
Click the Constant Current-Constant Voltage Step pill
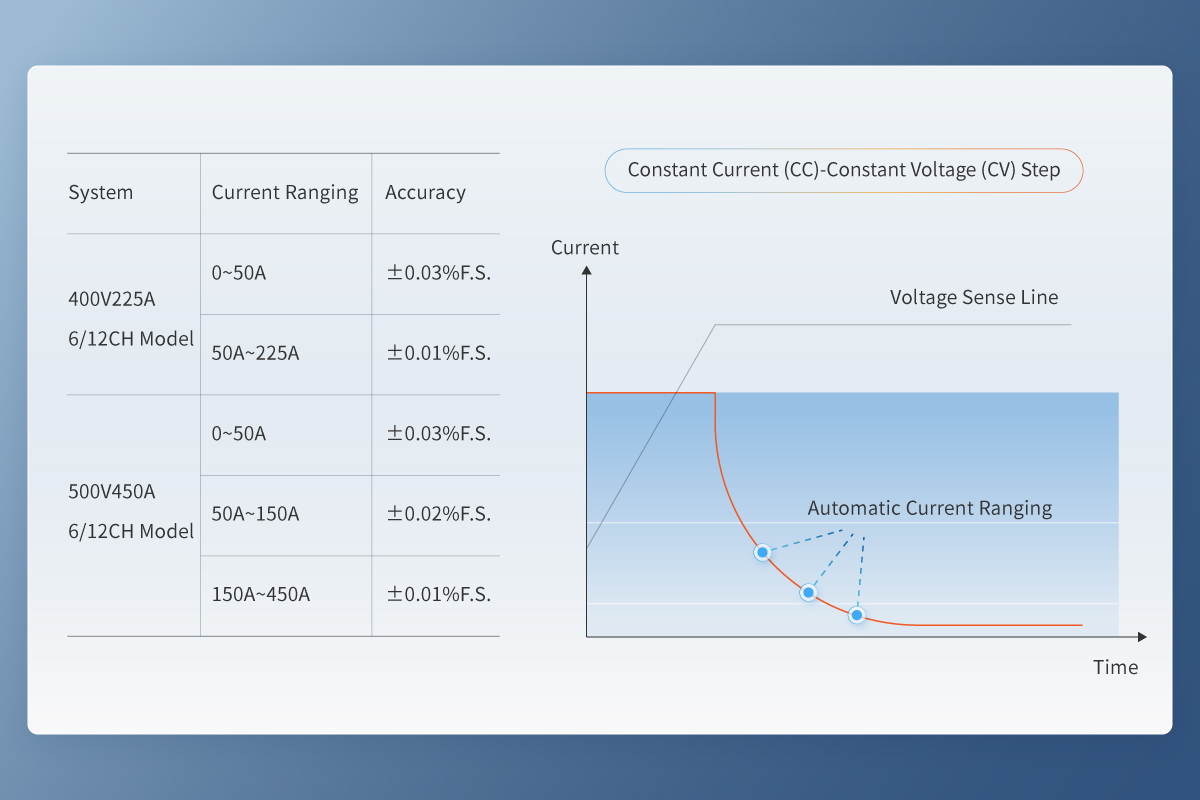pyautogui.click(x=844, y=171)
